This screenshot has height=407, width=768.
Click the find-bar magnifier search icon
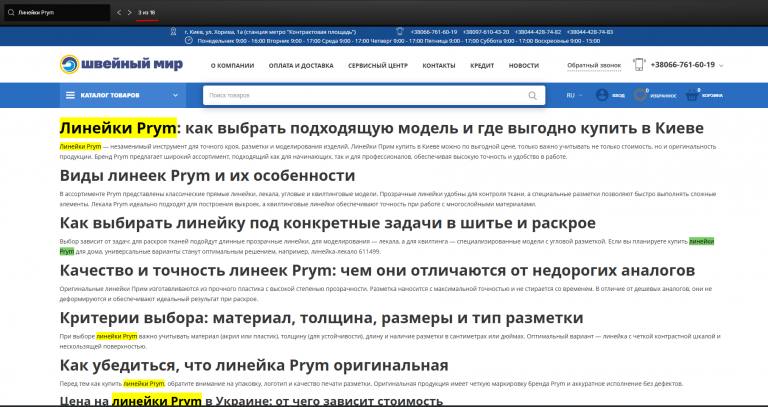[x=11, y=13]
